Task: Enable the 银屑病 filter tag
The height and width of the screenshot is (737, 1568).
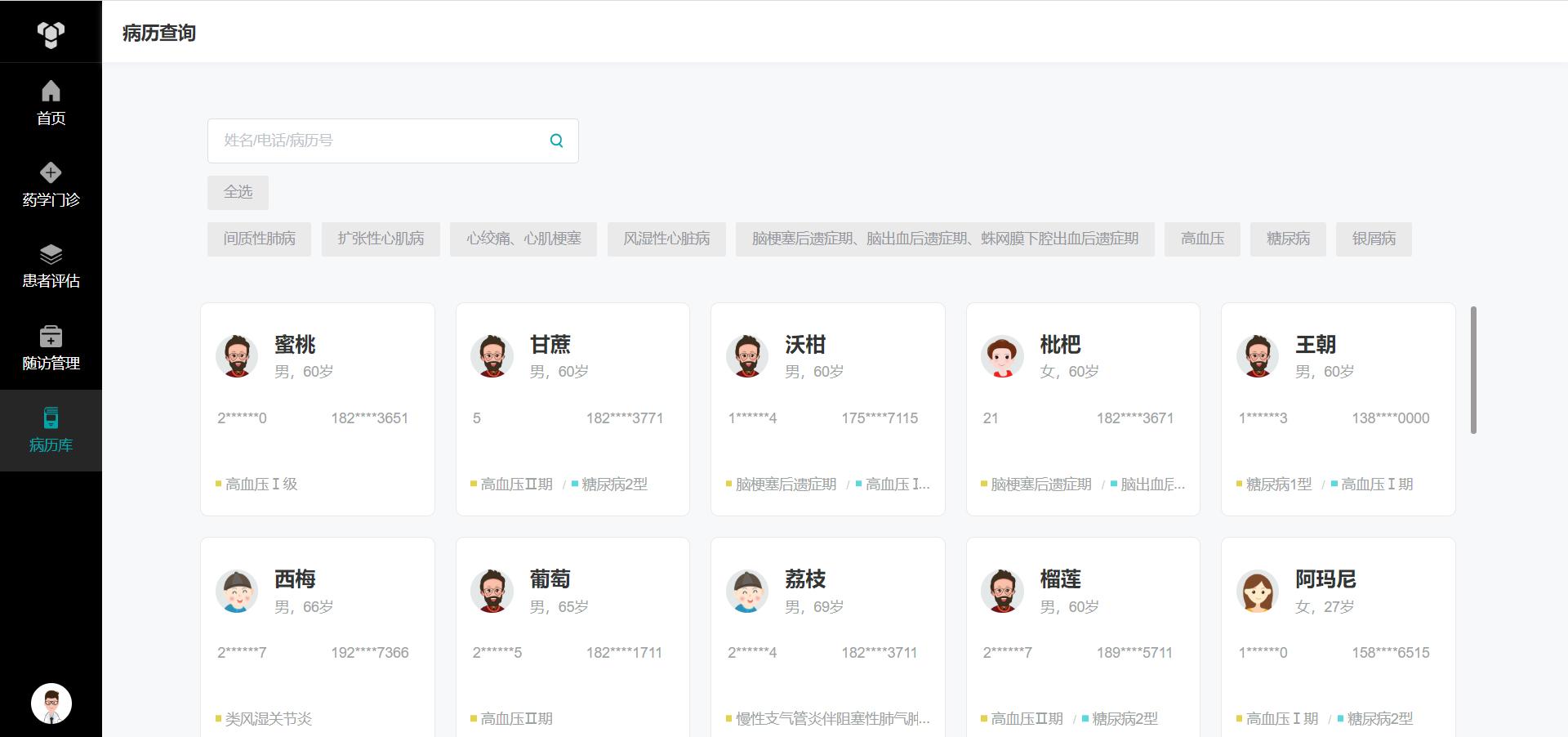Action: 1374,239
